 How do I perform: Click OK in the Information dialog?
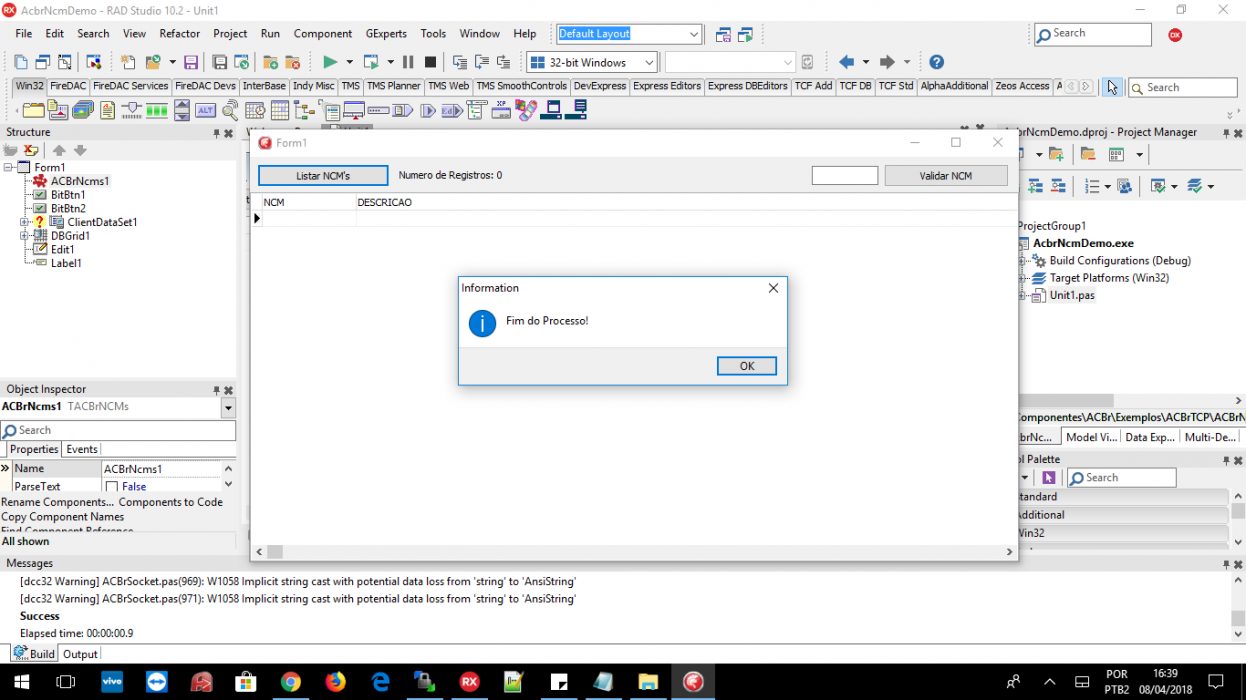pyautogui.click(x=747, y=366)
